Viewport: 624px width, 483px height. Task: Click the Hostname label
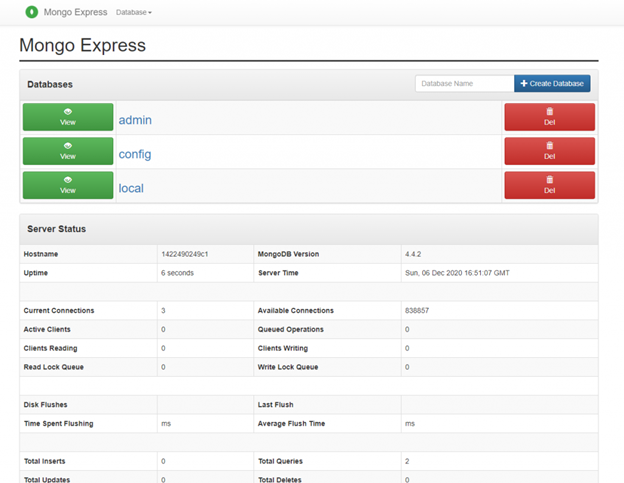coord(41,254)
